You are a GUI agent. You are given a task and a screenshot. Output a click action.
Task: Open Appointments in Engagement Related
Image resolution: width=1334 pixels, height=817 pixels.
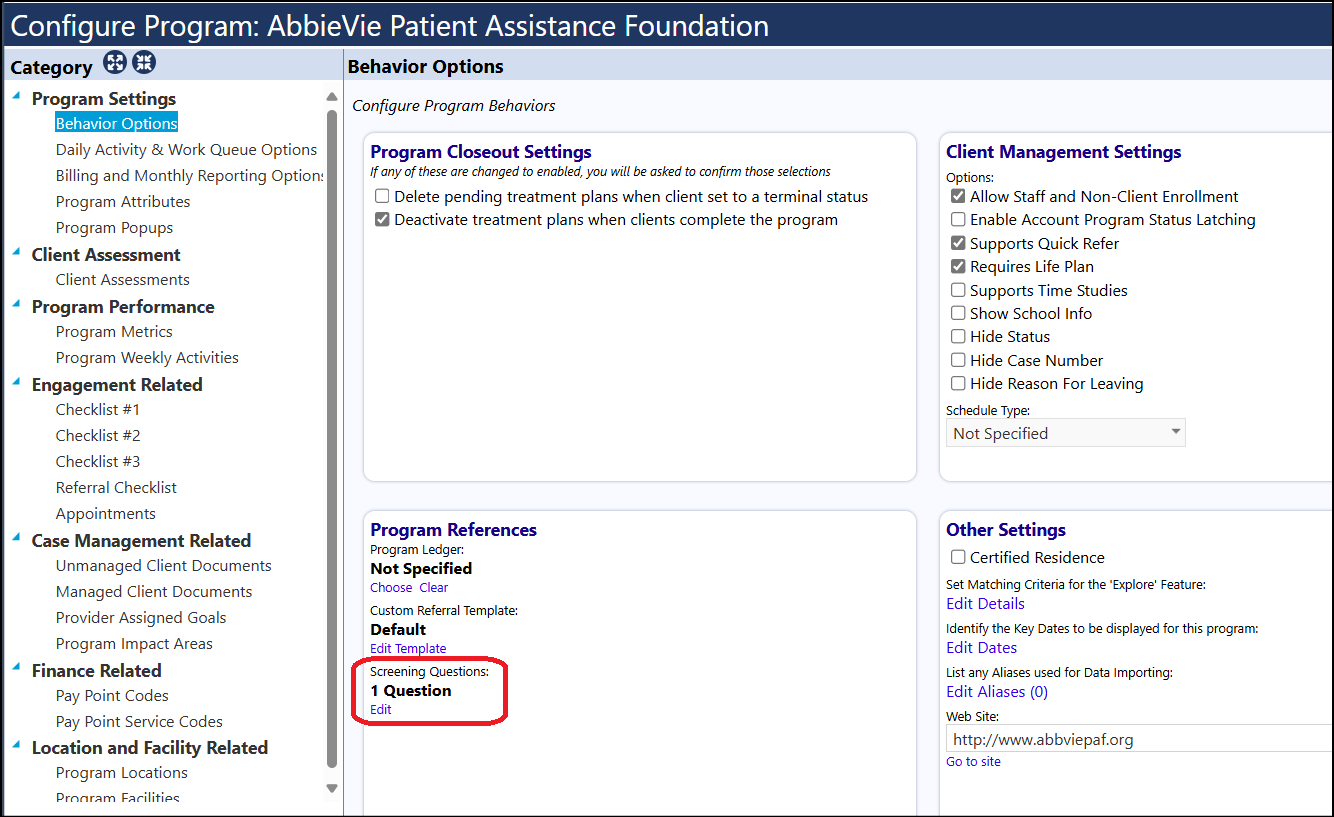point(106,513)
